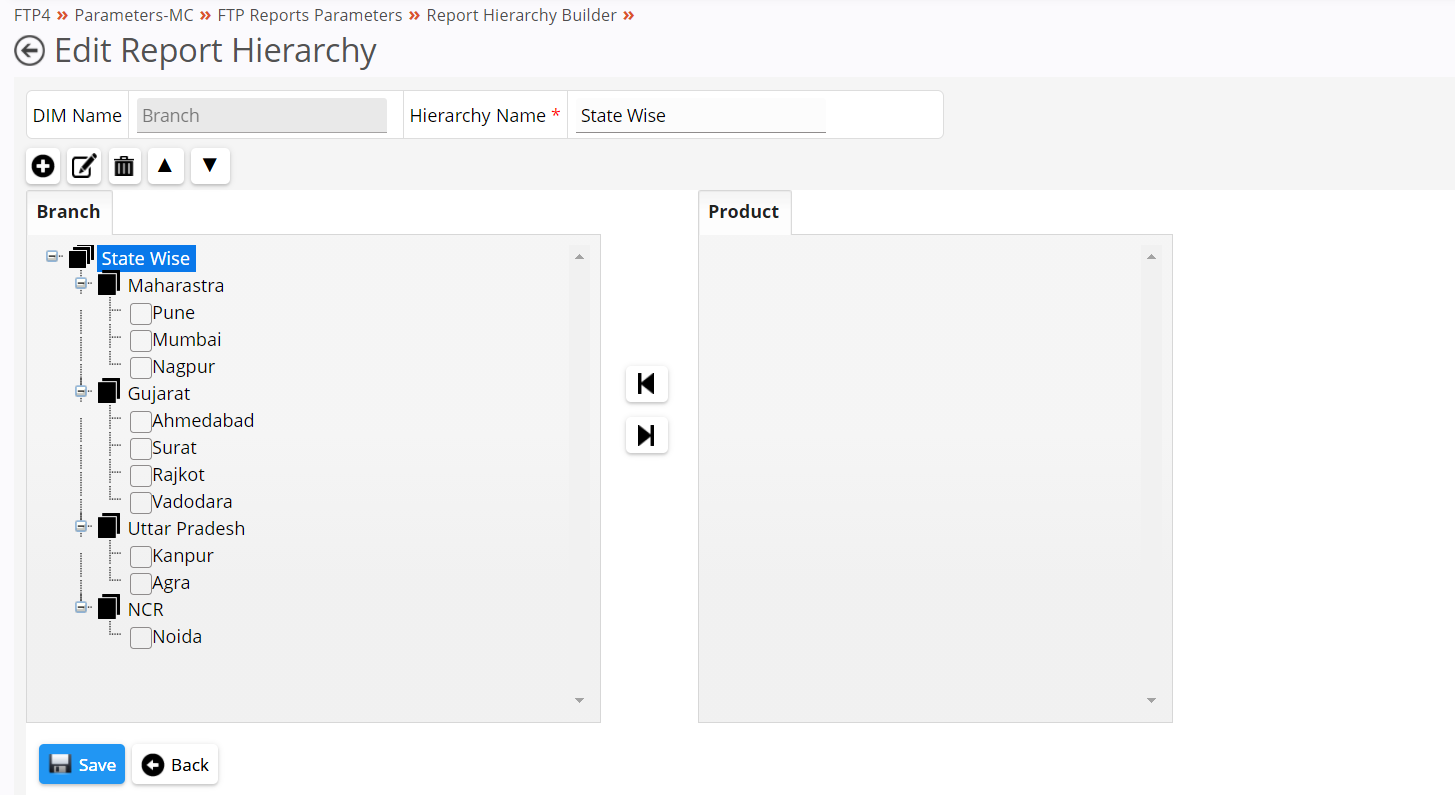The height and width of the screenshot is (795, 1455).
Task: Move node up with triangle icon
Action: pyautogui.click(x=165, y=166)
